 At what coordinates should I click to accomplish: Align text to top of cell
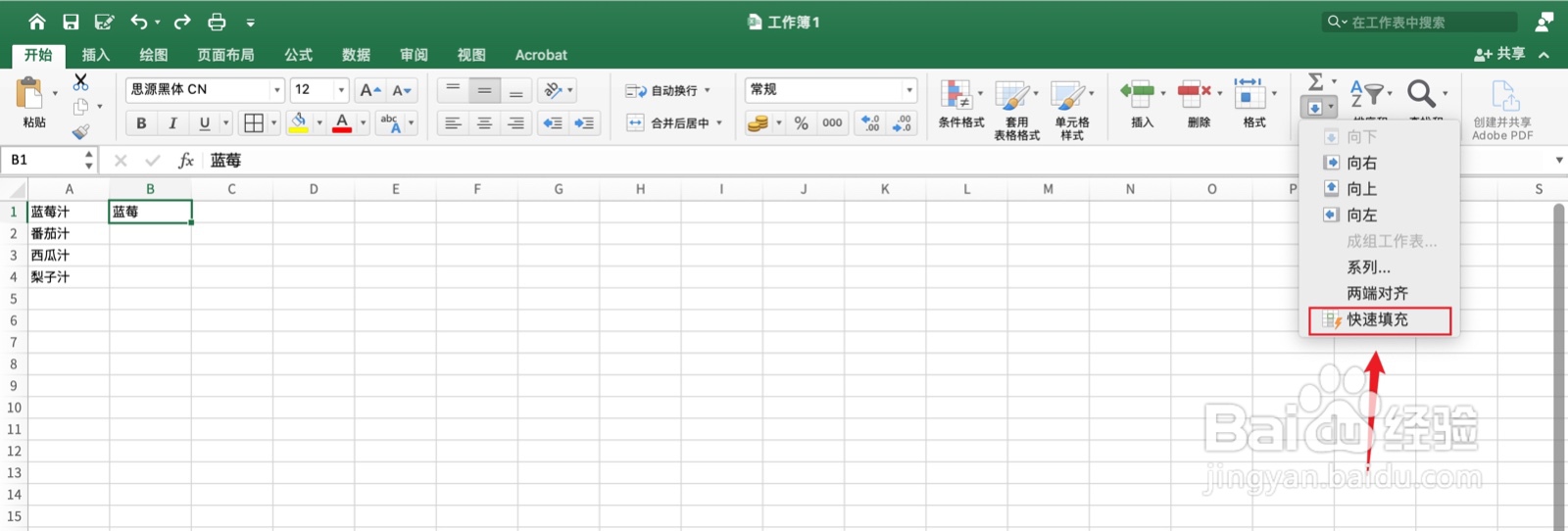pos(453,90)
